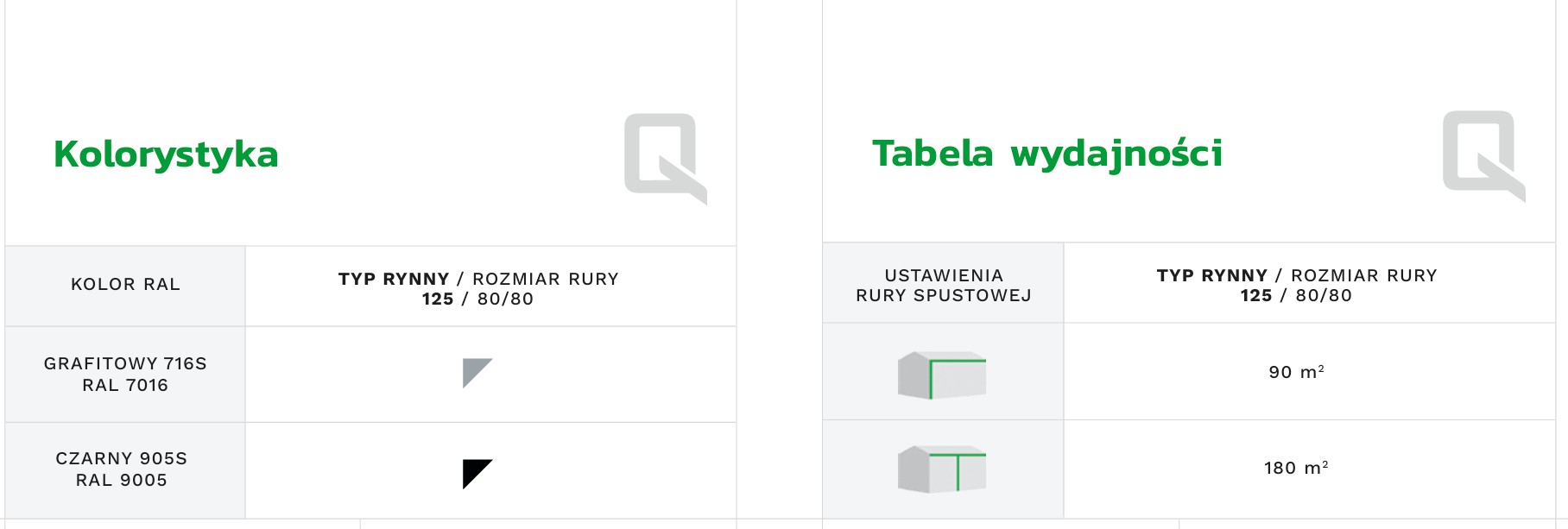Image resolution: width=1568 pixels, height=529 pixels.
Task: Click TYP RYNNY header in Kolorystyka table
Action: tap(394, 279)
